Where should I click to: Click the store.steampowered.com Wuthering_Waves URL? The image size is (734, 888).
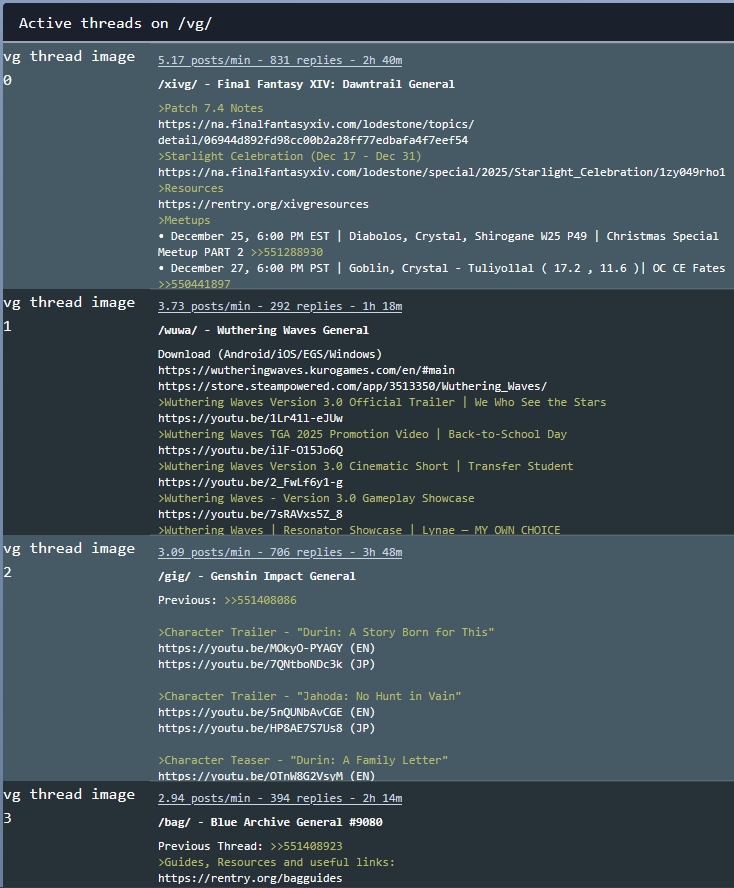[352, 386]
